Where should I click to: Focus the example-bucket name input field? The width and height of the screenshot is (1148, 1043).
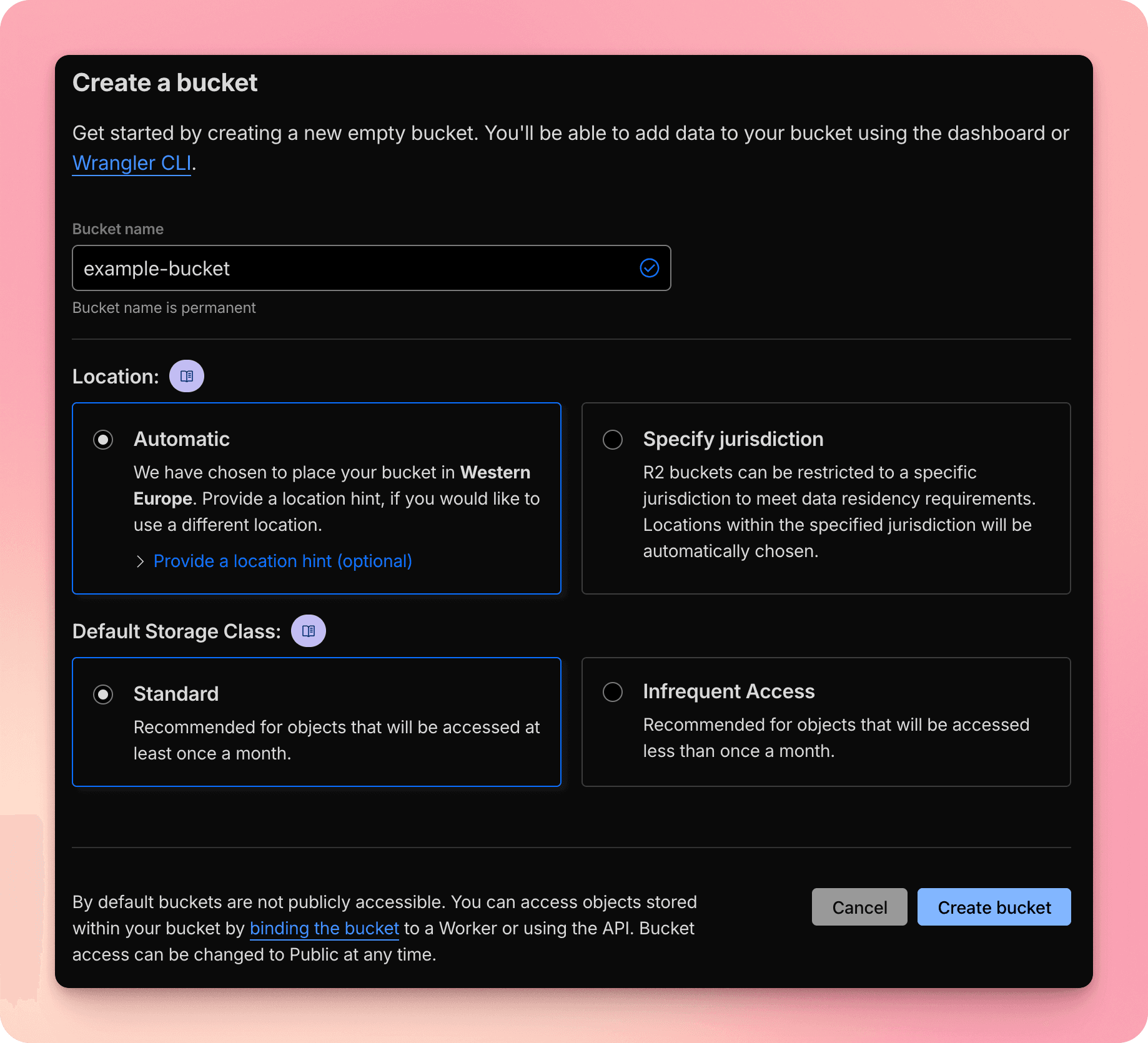356,269
